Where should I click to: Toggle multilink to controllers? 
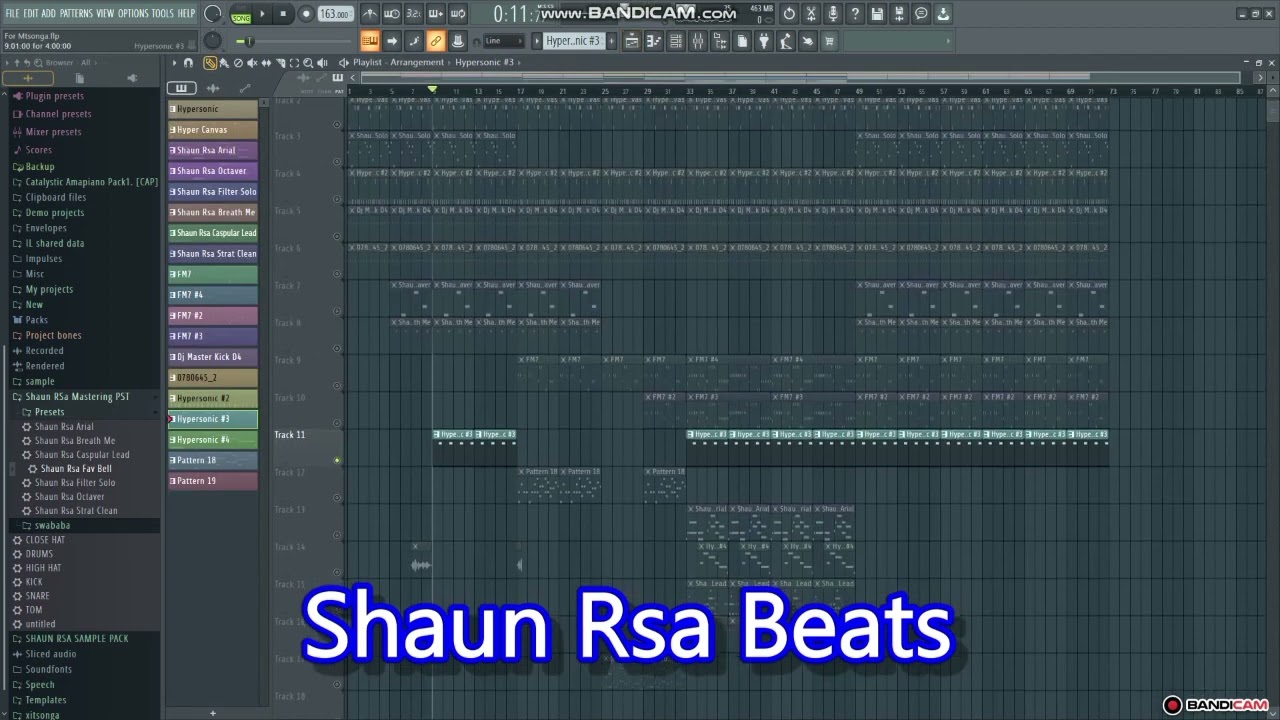pyautogui.click(x=435, y=41)
